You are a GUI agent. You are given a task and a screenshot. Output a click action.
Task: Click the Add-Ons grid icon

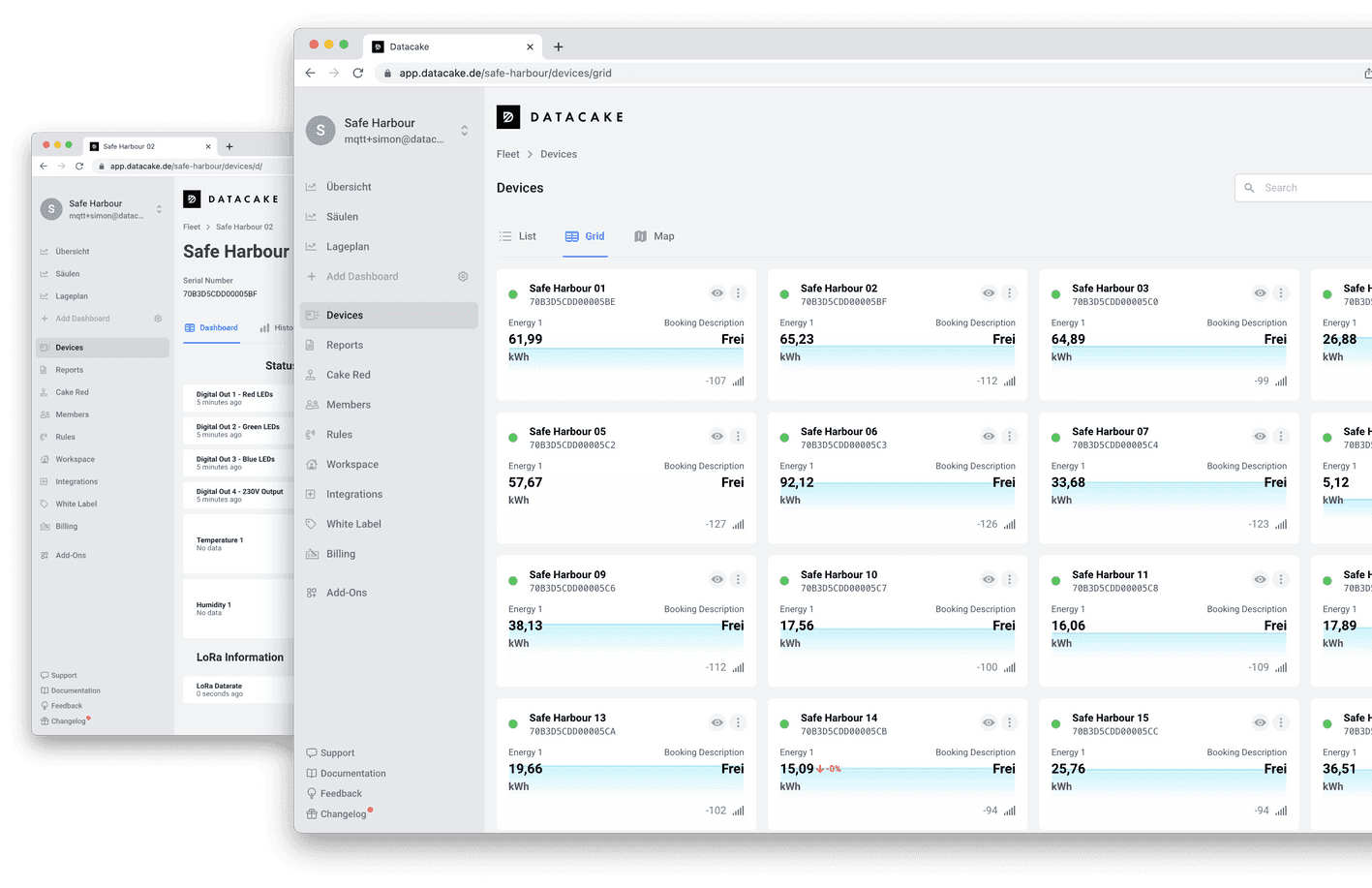(312, 593)
